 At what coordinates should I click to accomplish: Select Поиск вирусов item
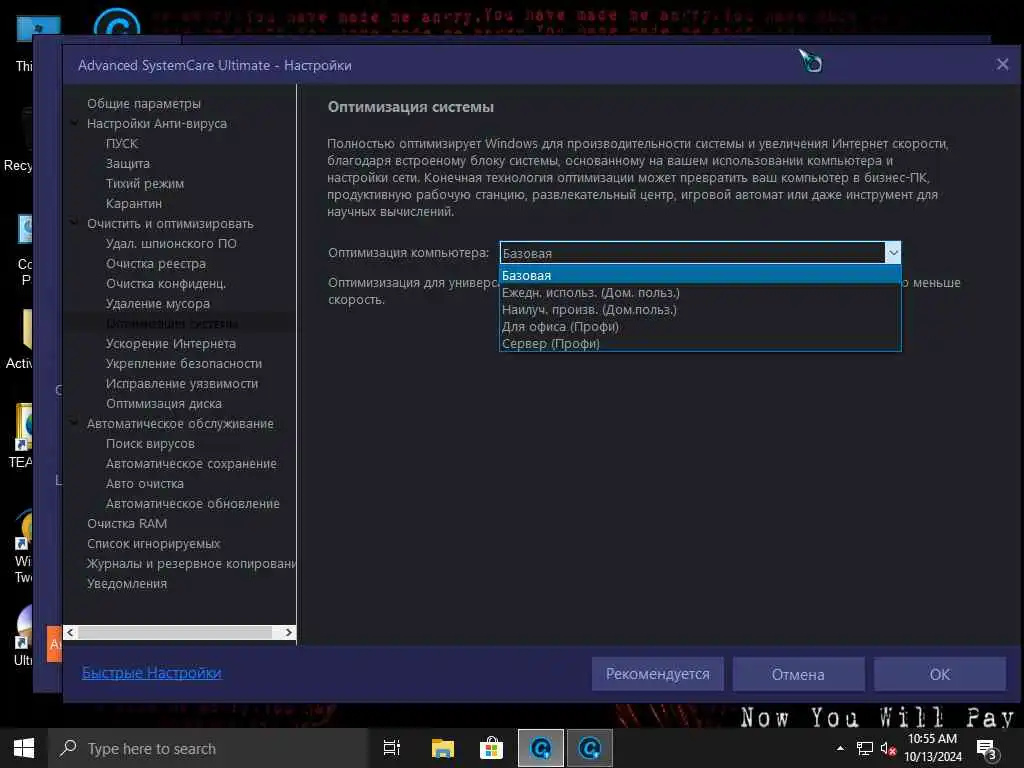pyautogui.click(x=150, y=443)
